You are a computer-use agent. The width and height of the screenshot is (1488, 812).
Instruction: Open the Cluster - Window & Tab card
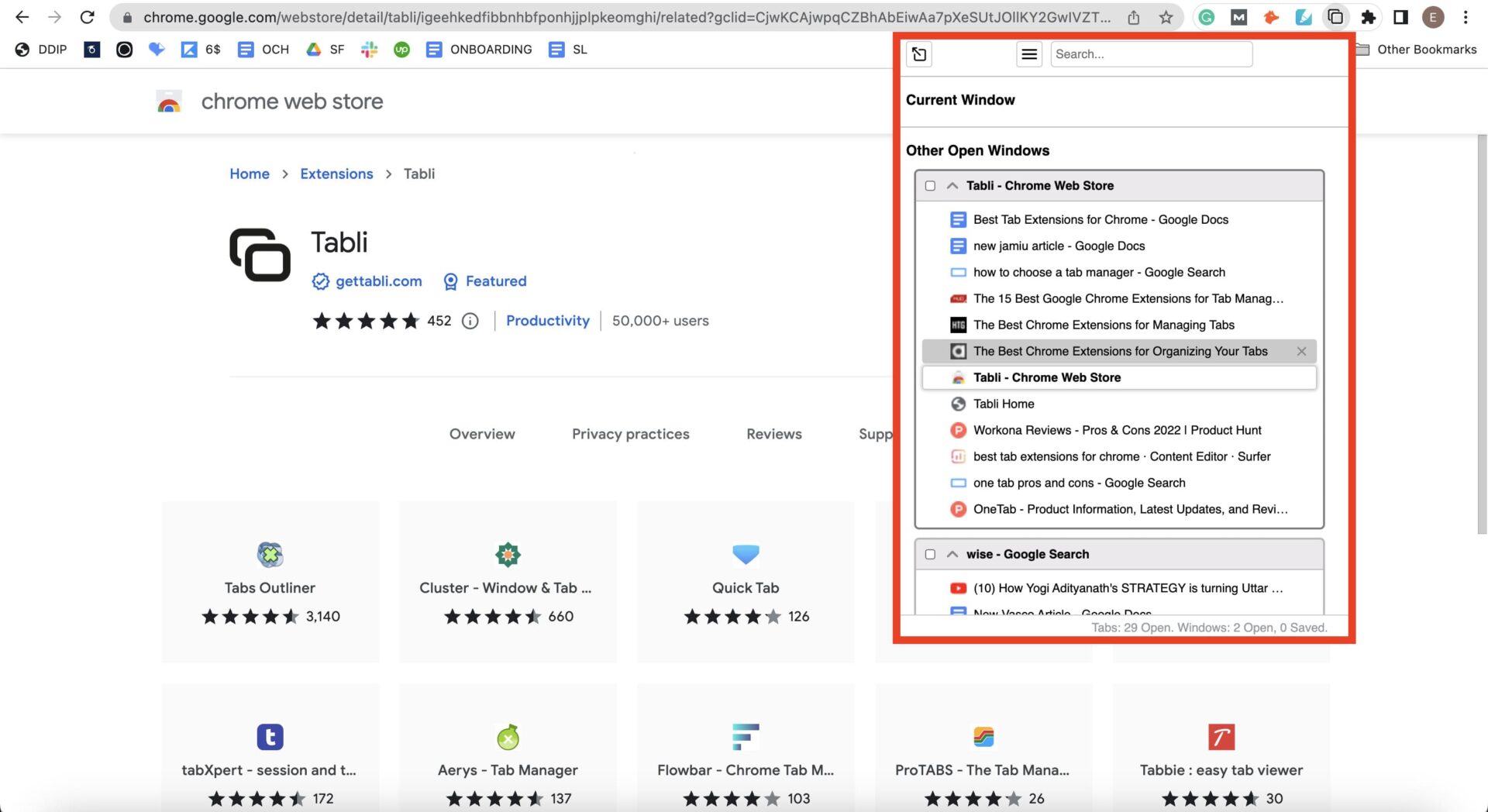tap(508, 582)
